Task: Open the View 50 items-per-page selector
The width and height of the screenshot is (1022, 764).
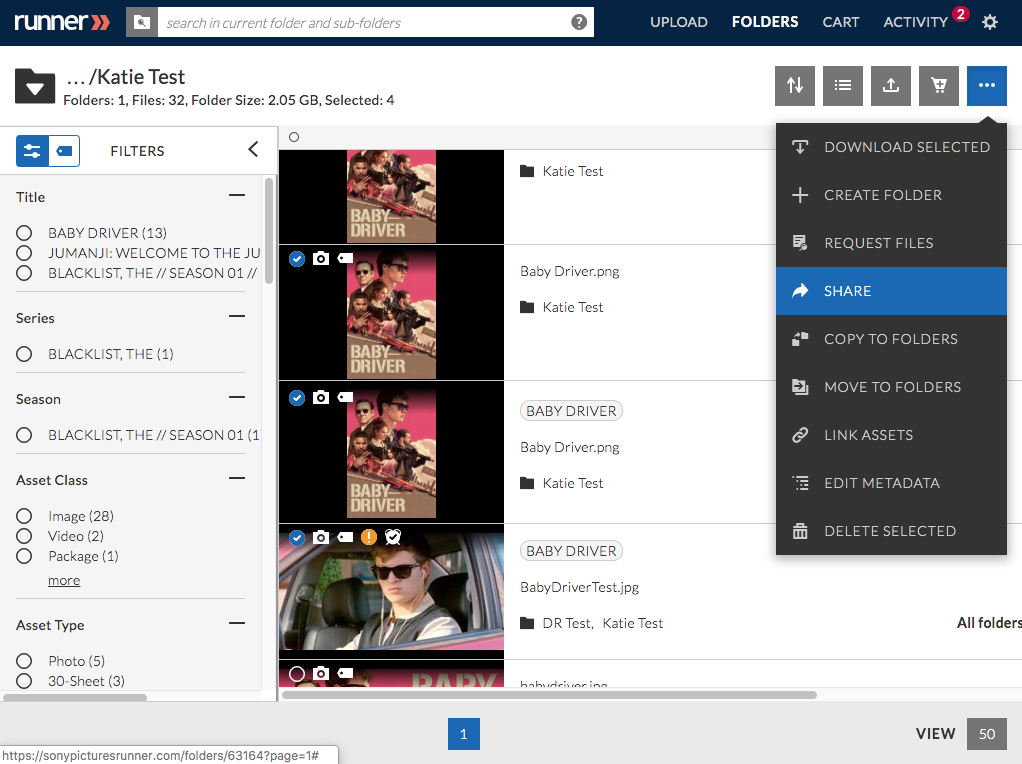Action: 987,734
